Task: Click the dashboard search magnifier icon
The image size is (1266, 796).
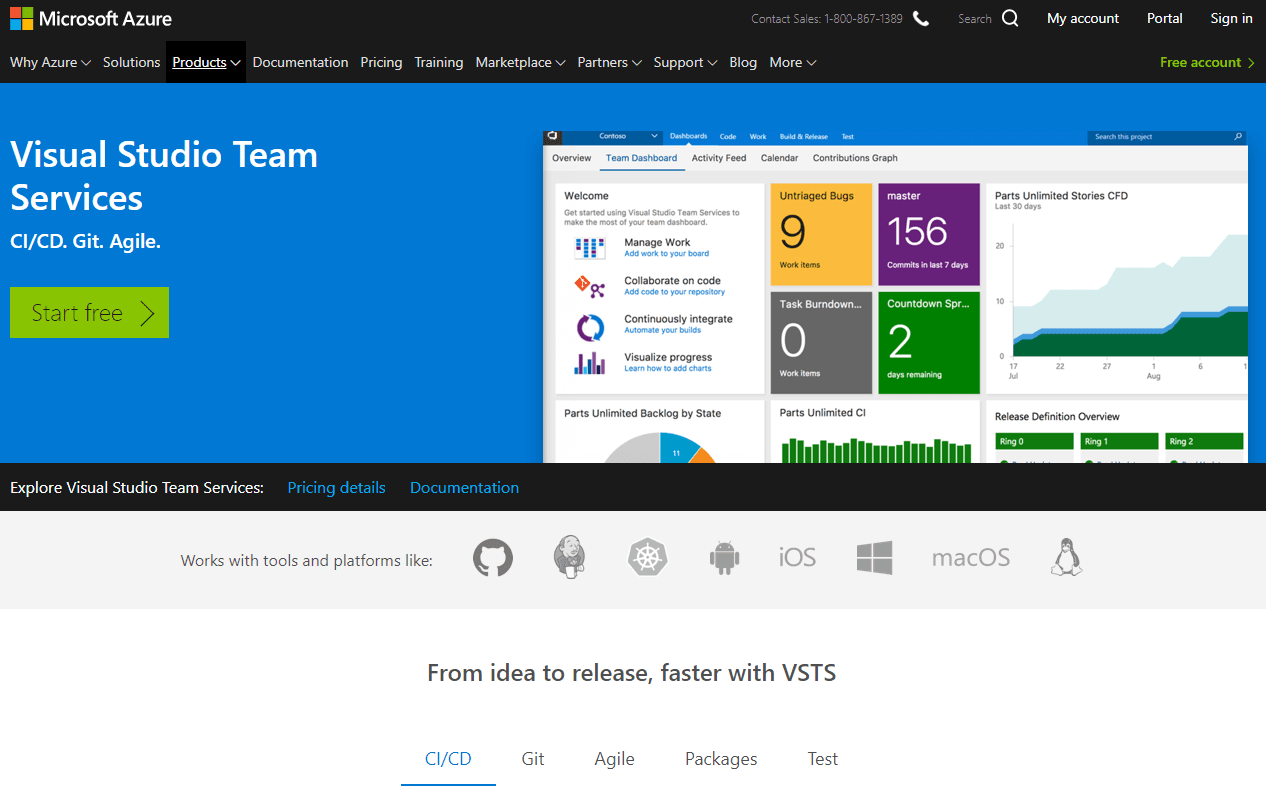Action: point(1238,137)
